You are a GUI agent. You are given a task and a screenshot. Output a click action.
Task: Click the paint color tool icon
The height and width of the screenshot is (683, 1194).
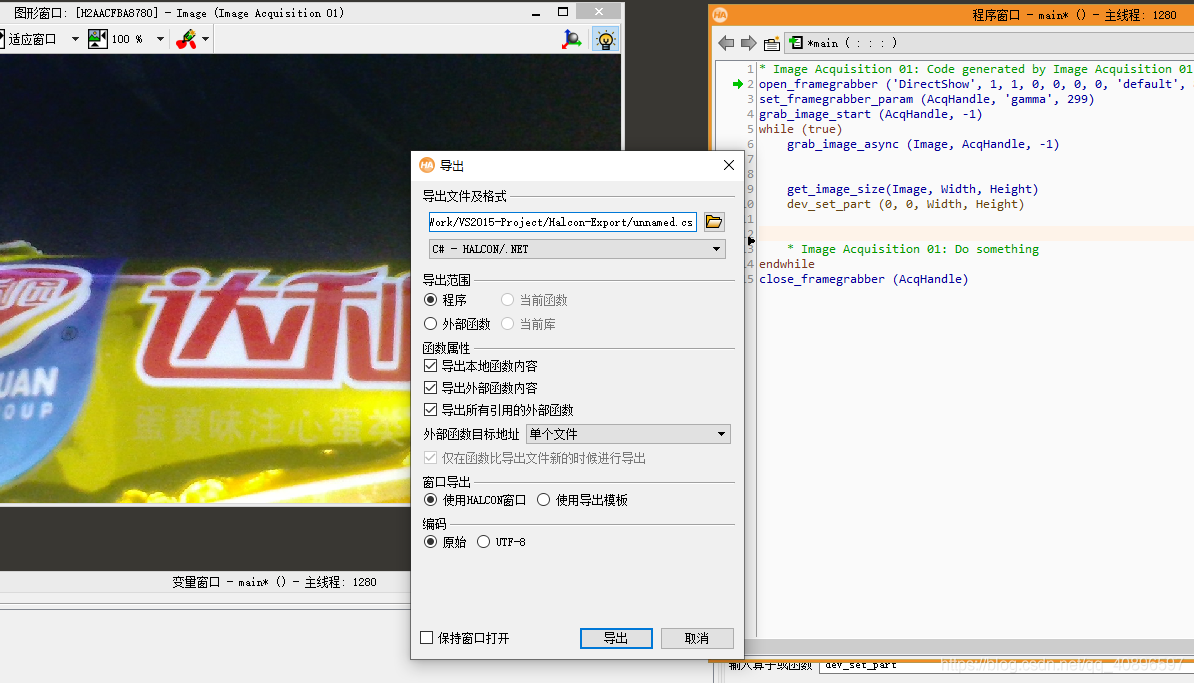tap(186, 39)
